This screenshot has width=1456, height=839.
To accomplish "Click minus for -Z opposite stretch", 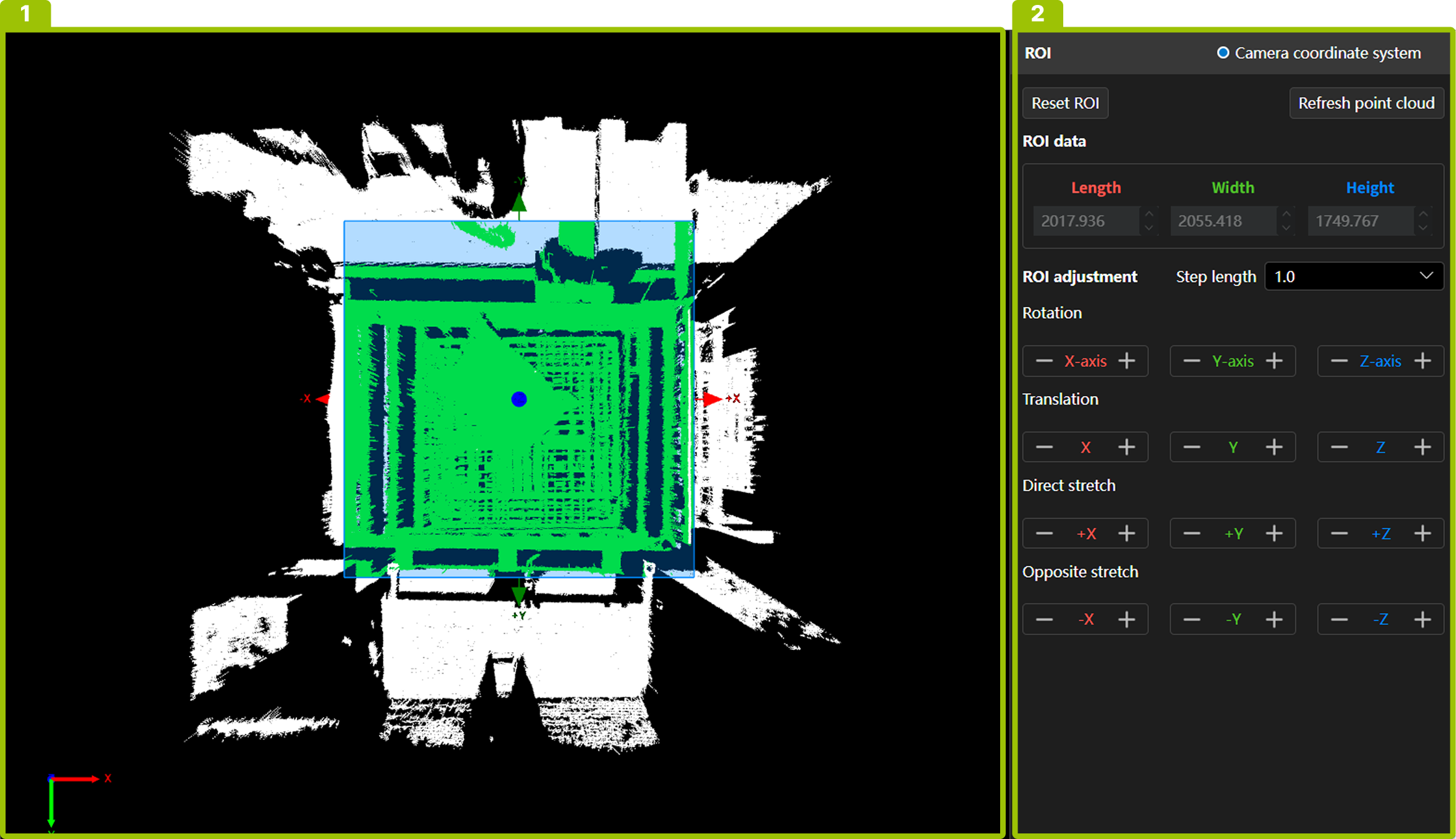I will [x=1339, y=619].
